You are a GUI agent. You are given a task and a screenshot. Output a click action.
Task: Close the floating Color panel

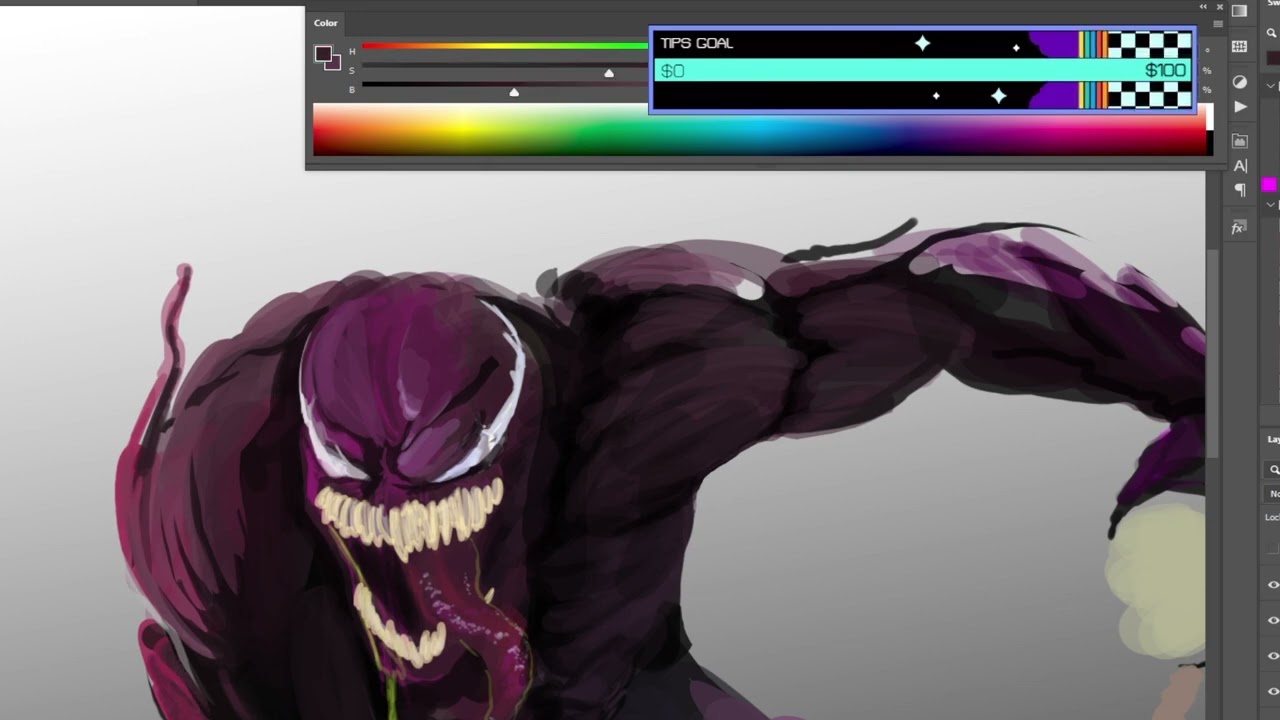pos(1219,7)
